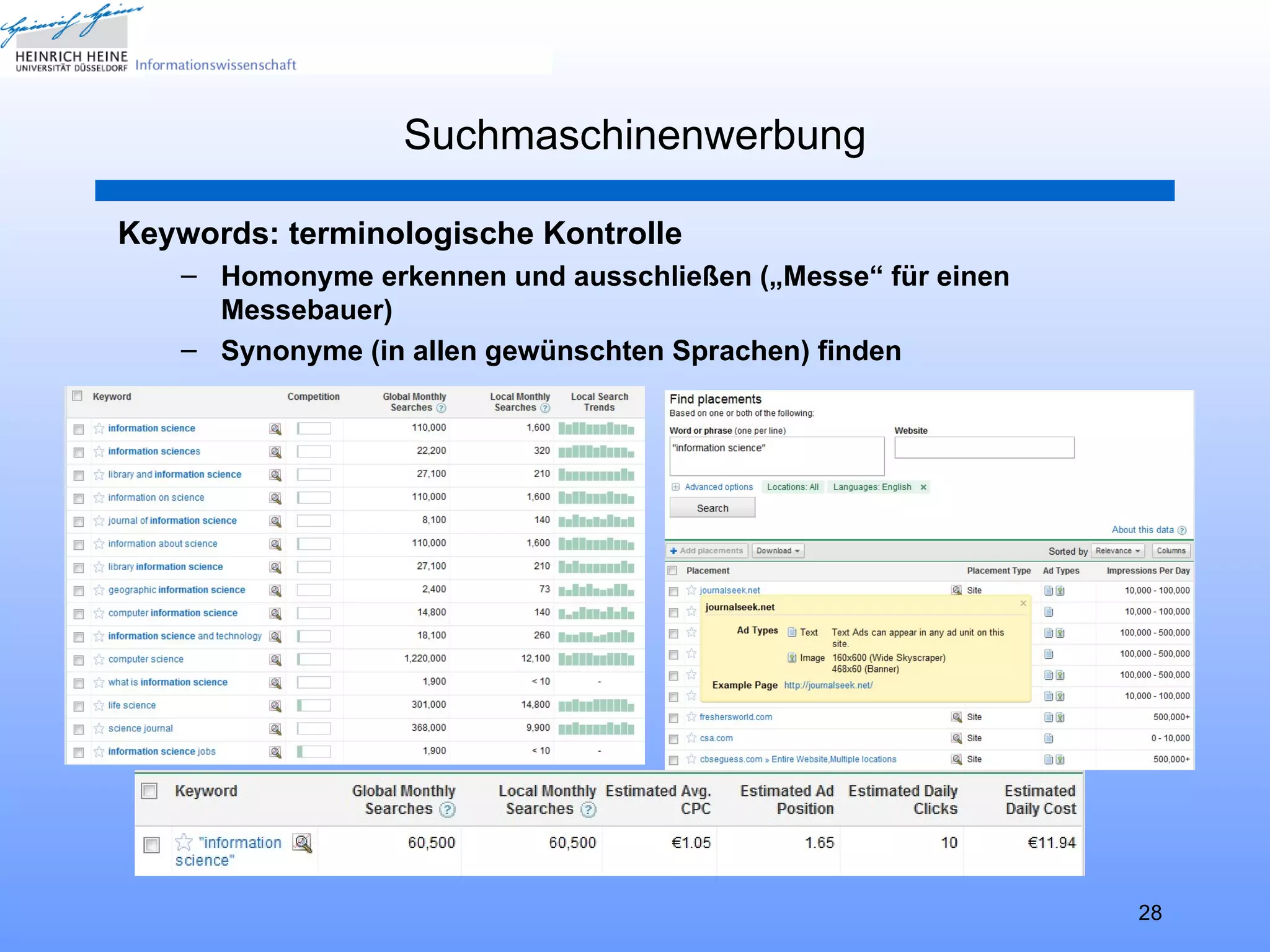Close the journalseek.net yellow tooltip
Screen dimensions: 1270x952
click(1023, 603)
